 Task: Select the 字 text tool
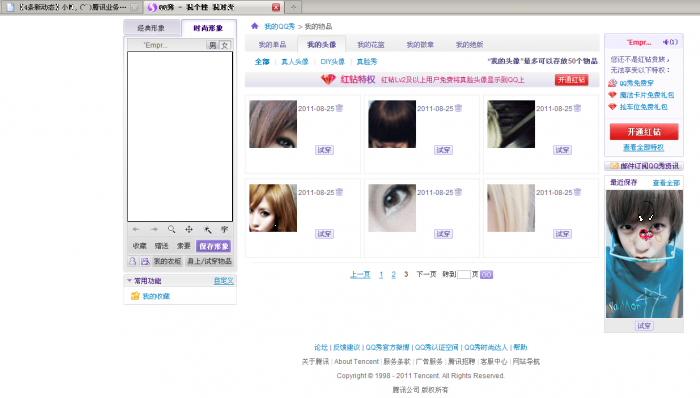[x=224, y=229]
